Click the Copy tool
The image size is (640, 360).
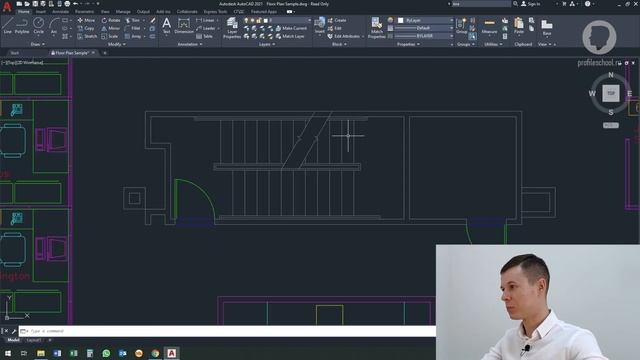click(86, 28)
